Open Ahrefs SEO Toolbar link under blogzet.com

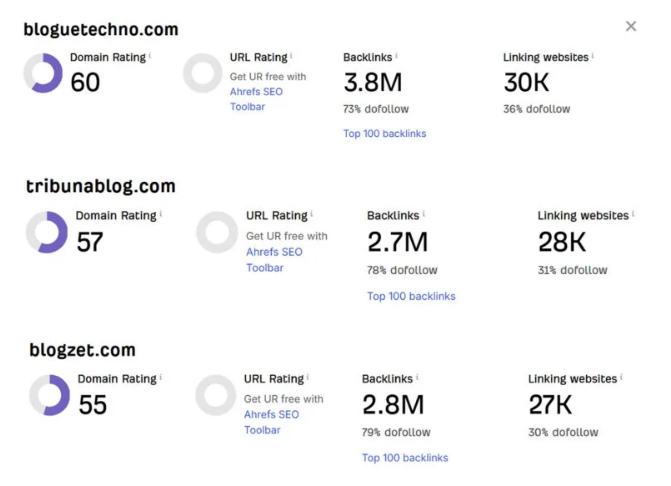point(271,422)
